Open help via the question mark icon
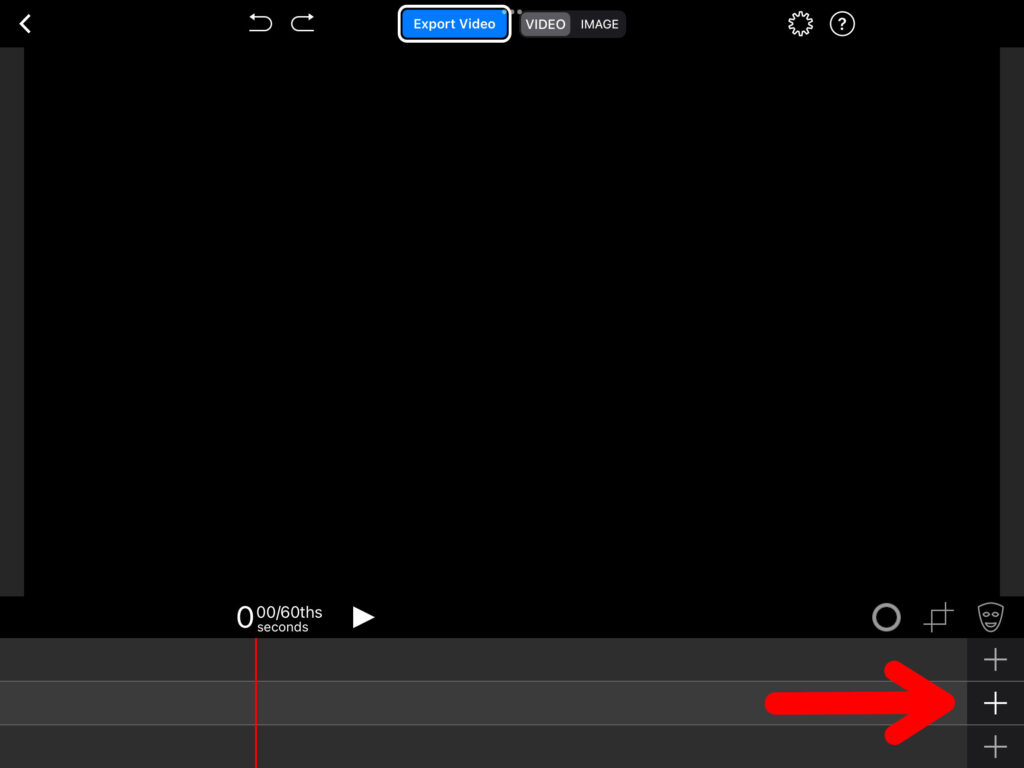Screen dimensions: 1024x768 click(843, 24)
